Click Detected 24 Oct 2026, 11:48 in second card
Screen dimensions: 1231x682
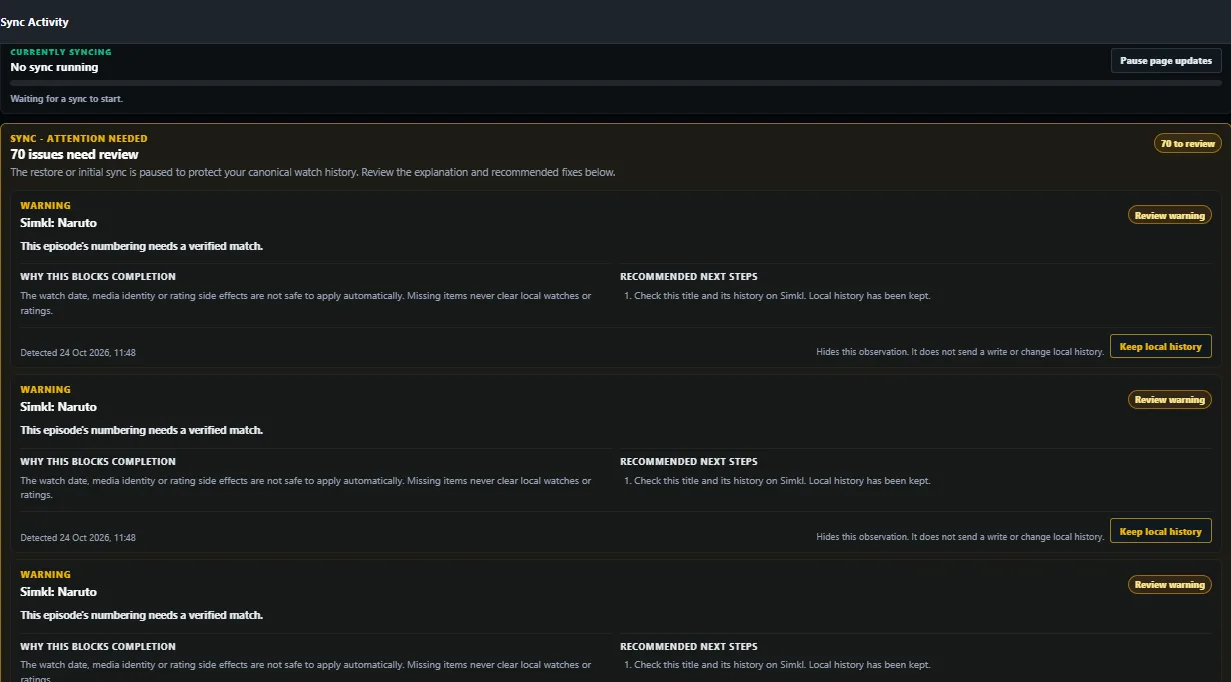[78, 537]
